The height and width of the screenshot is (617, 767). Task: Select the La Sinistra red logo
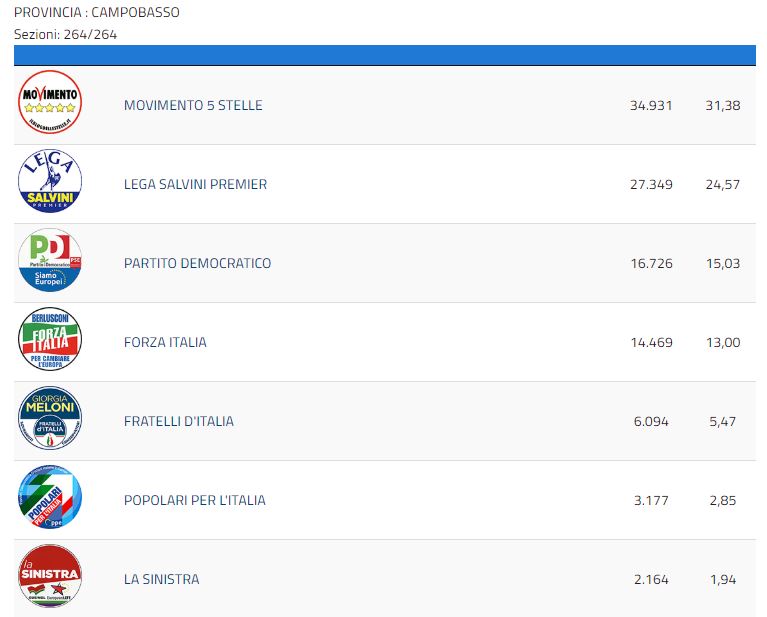[50, 576]
